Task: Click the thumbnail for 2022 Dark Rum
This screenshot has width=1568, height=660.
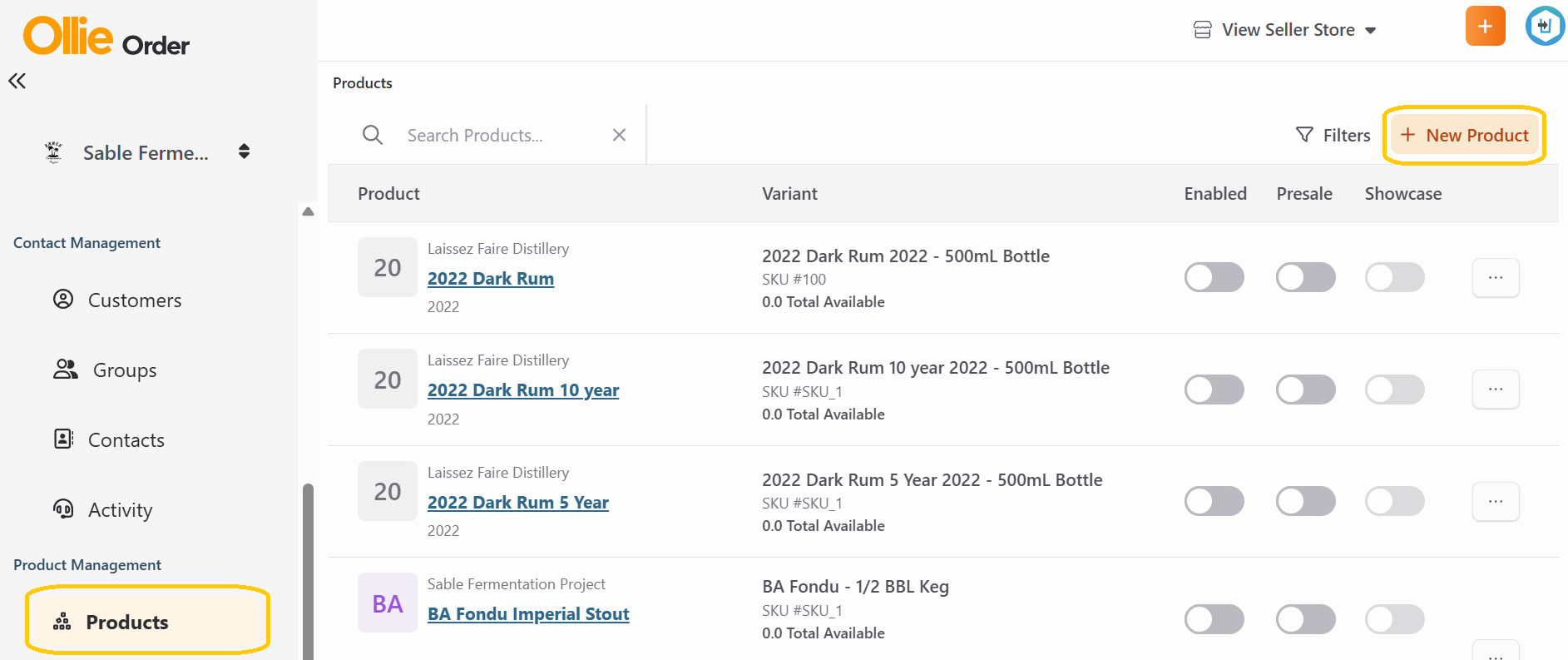Action: point(388,267)
